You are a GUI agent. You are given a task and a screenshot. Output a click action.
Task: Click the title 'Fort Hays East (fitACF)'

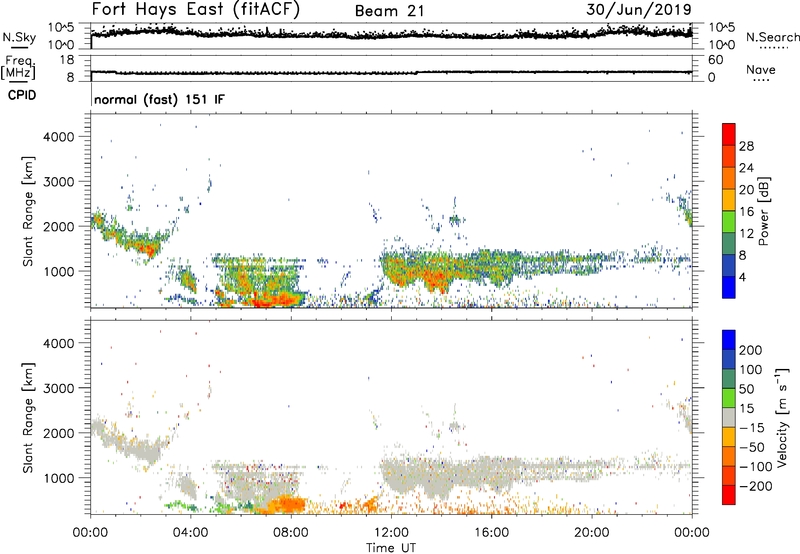195,9
